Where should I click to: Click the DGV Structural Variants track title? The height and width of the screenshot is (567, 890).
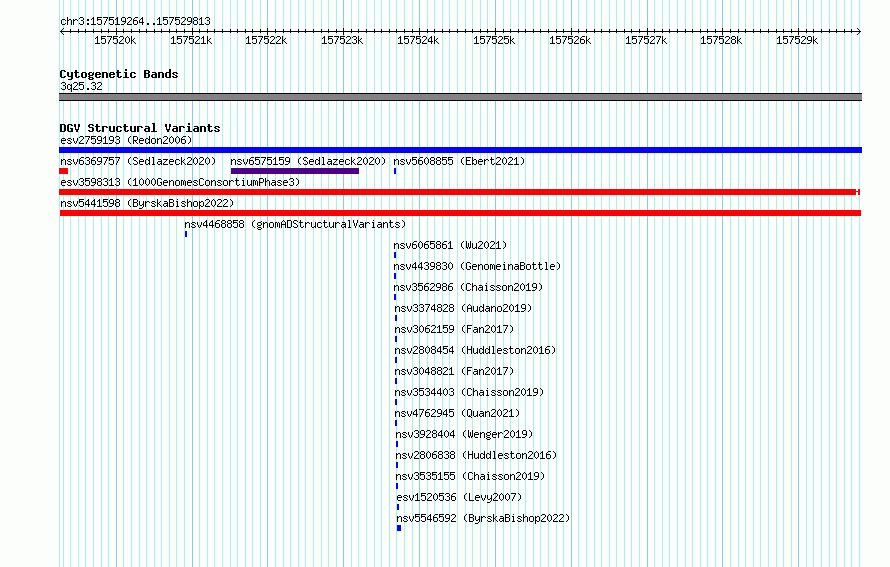tap(140, 128)
